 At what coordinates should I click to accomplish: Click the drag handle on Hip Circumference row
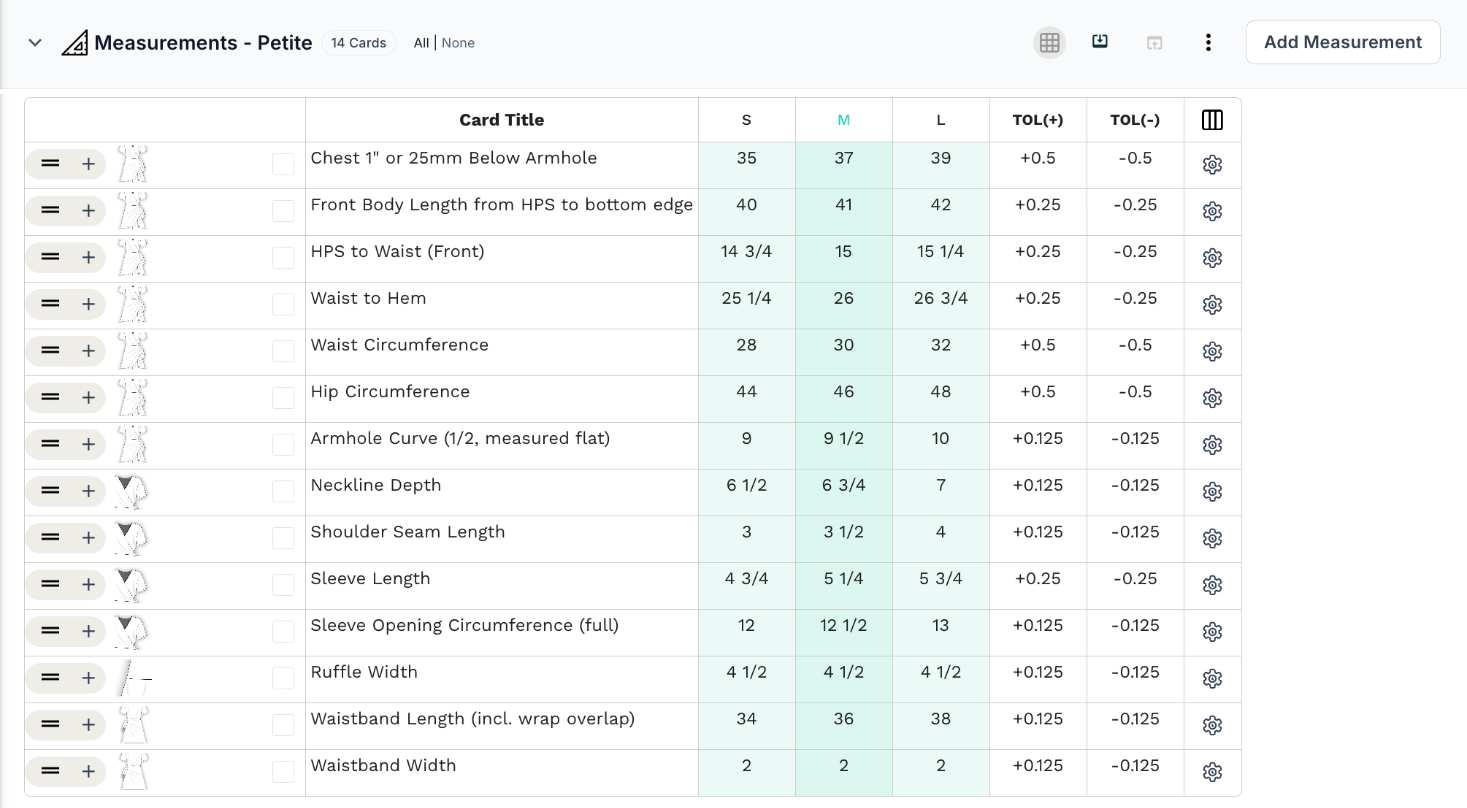50,398
